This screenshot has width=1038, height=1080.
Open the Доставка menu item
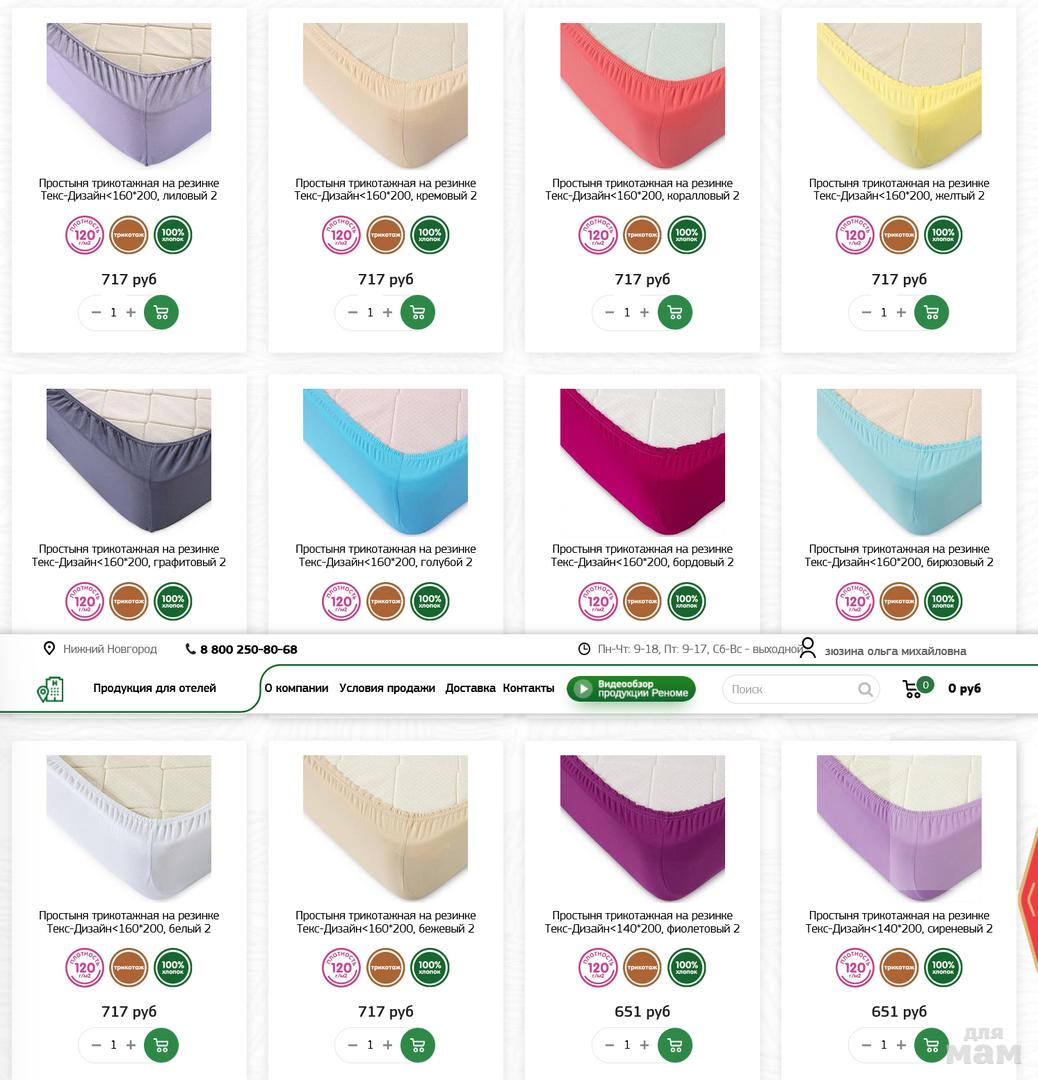(x=470, y=688)
